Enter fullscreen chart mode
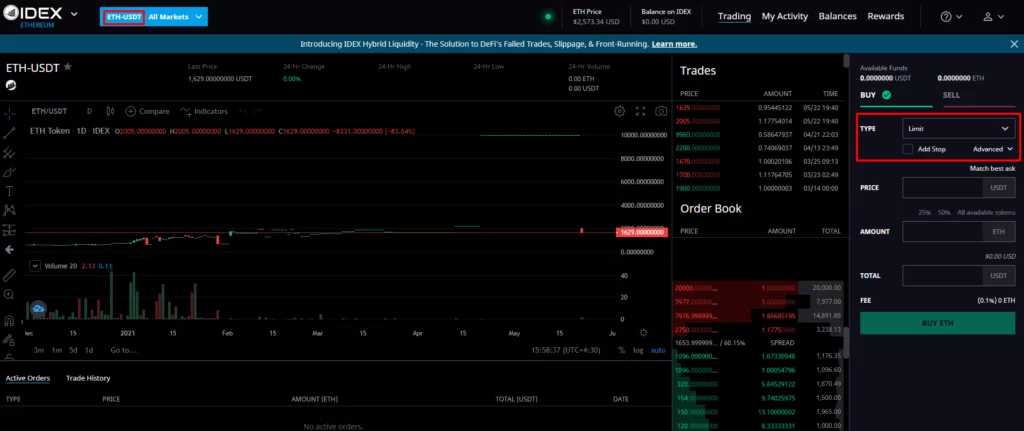The image size is (1024, 431). click(640, 111)
